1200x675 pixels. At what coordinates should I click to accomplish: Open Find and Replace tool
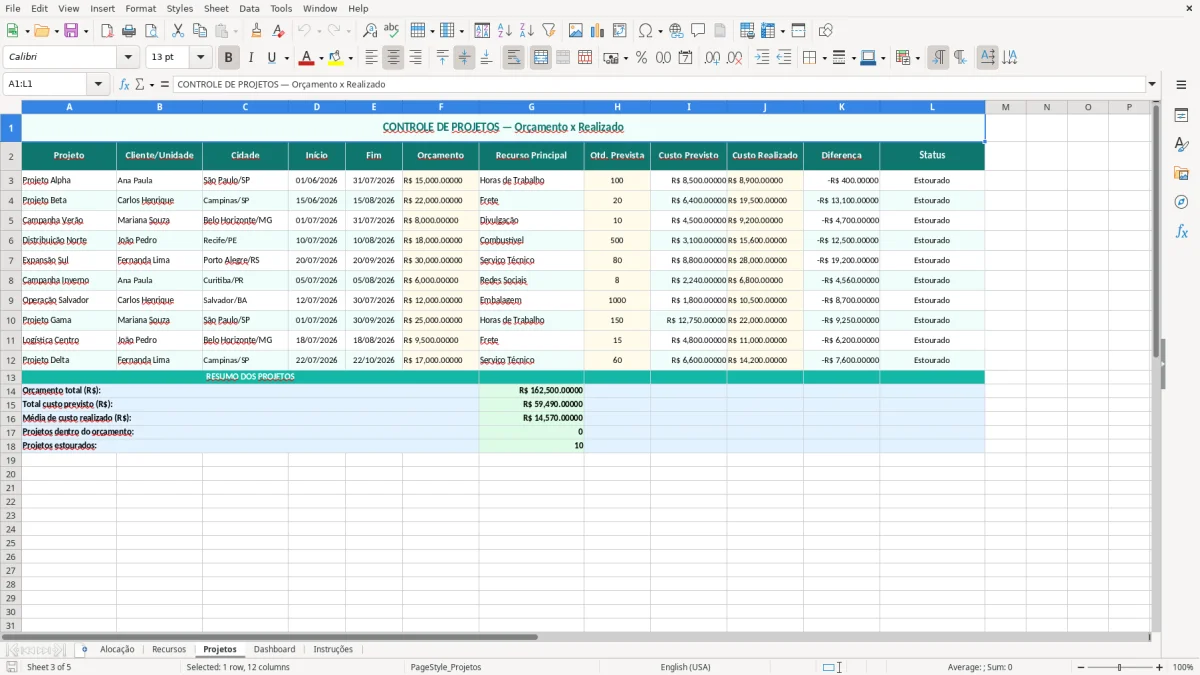(x=370, y=31)
